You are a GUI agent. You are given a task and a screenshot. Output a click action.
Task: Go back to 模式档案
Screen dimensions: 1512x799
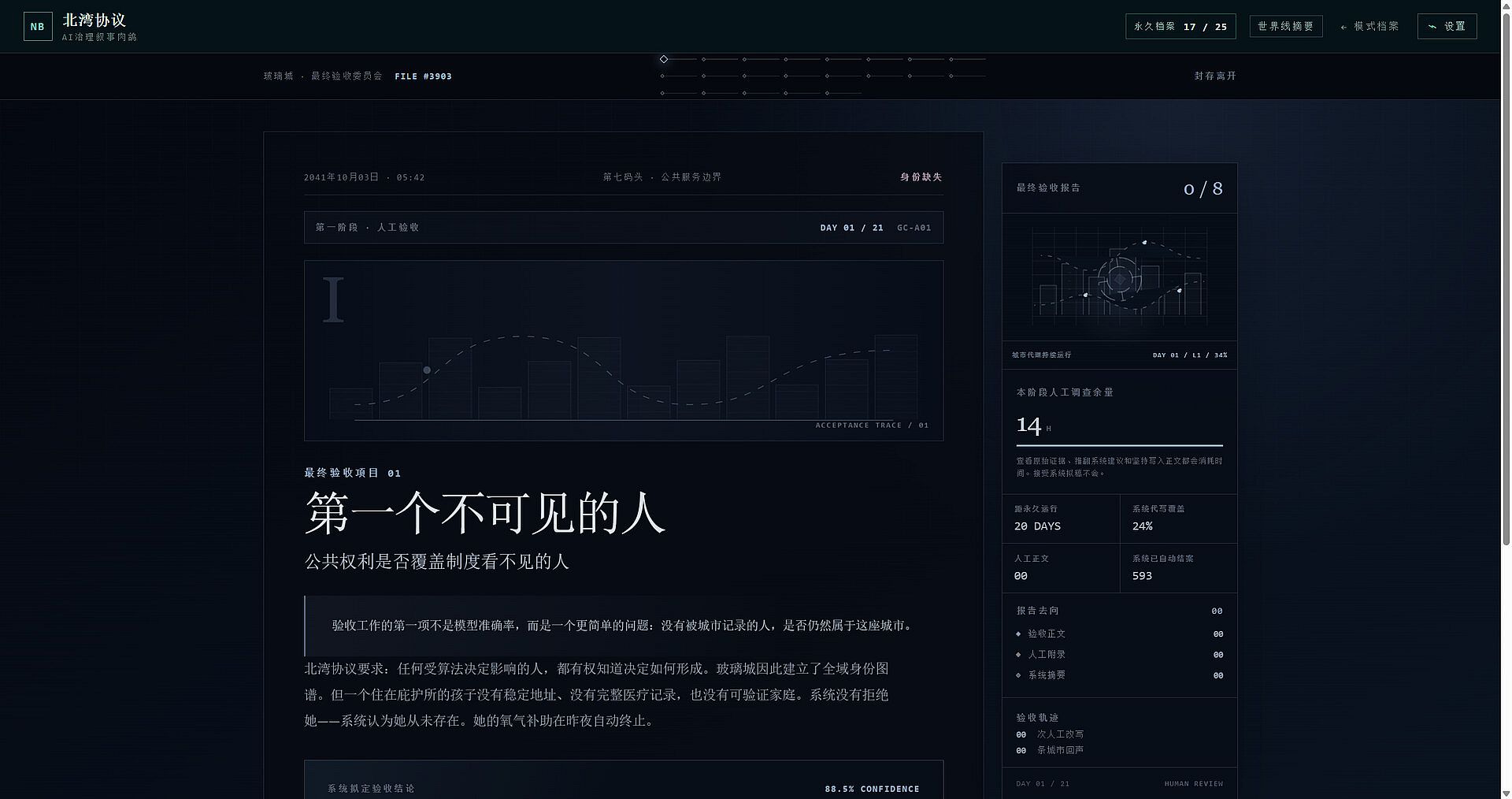(x=1369, y=26)
